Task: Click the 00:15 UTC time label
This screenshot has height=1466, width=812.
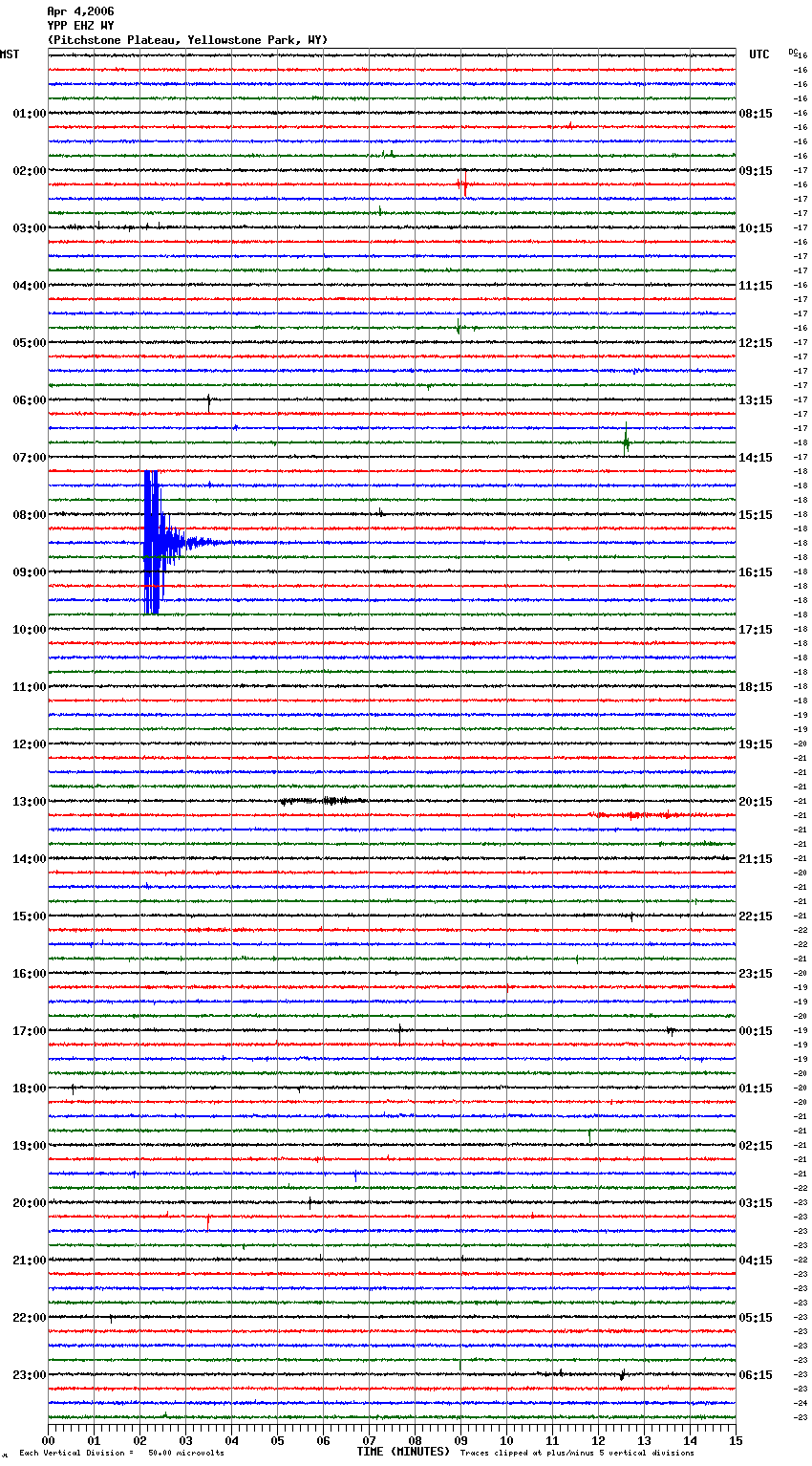Action: coord(756,1031)
